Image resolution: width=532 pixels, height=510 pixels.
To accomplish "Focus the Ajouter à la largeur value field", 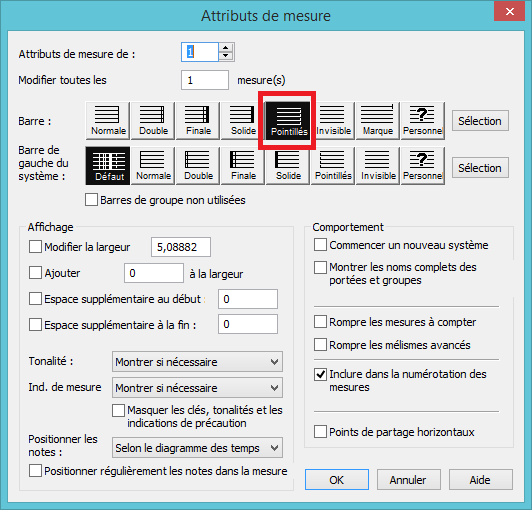I will pos(154,273).
